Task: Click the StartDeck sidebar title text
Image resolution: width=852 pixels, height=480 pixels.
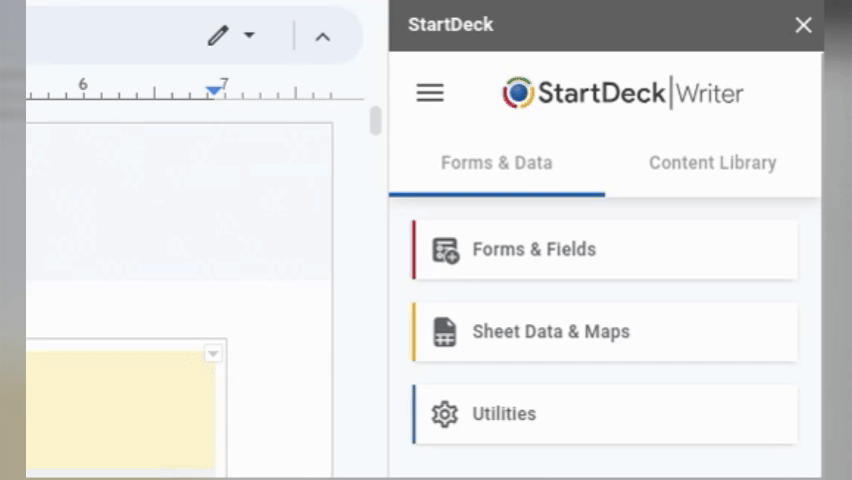Action: [x=450, y=24]
